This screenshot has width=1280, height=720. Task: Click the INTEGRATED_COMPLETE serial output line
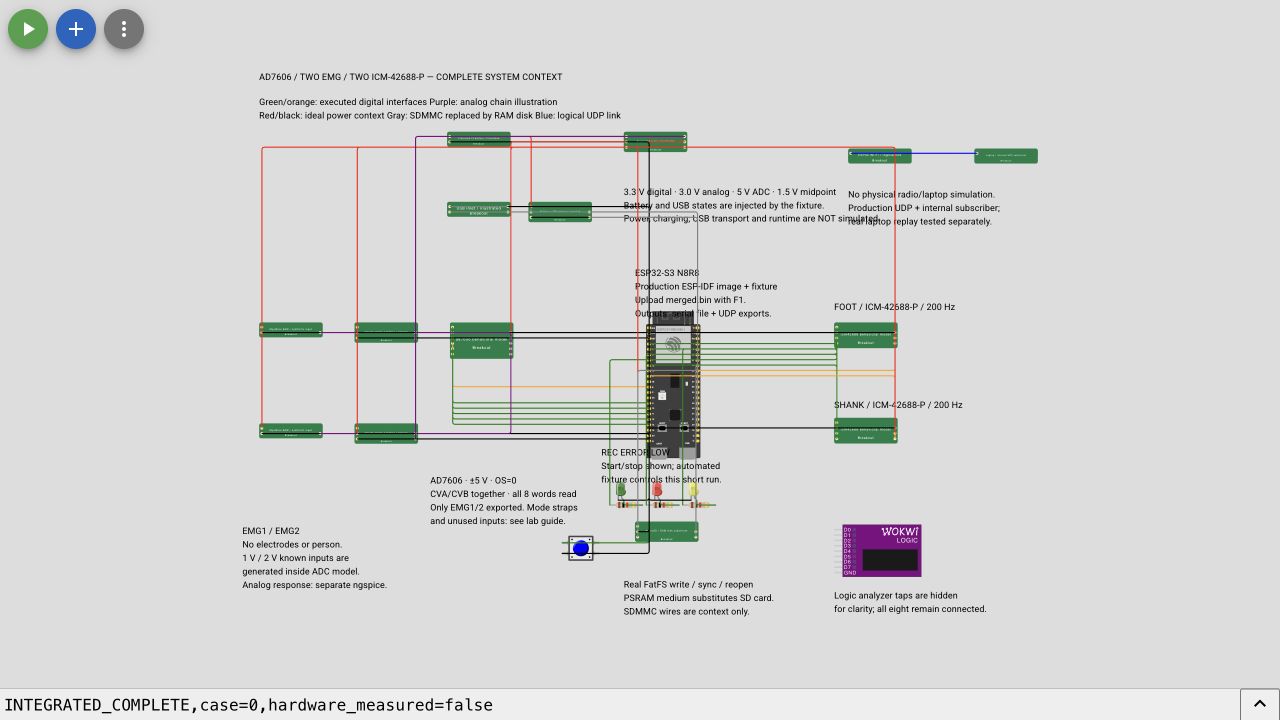point(249,705)
